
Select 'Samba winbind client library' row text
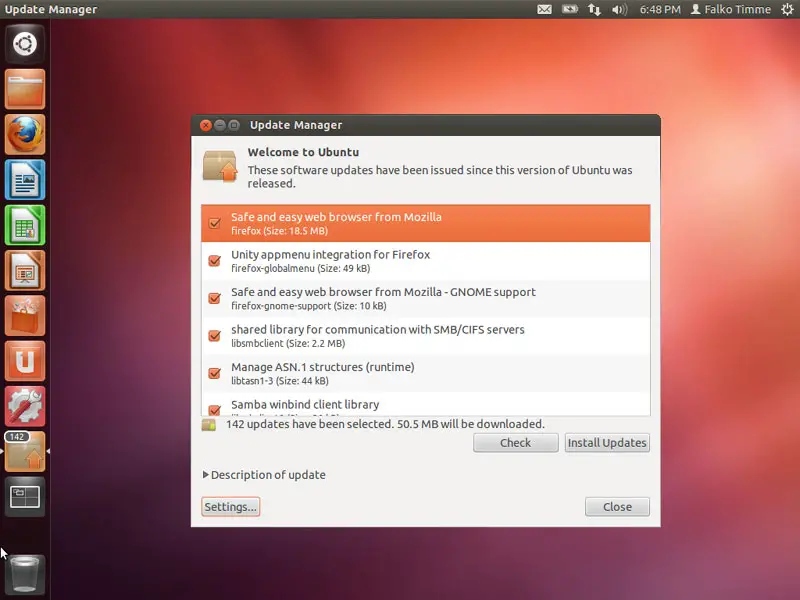point(305,405)
